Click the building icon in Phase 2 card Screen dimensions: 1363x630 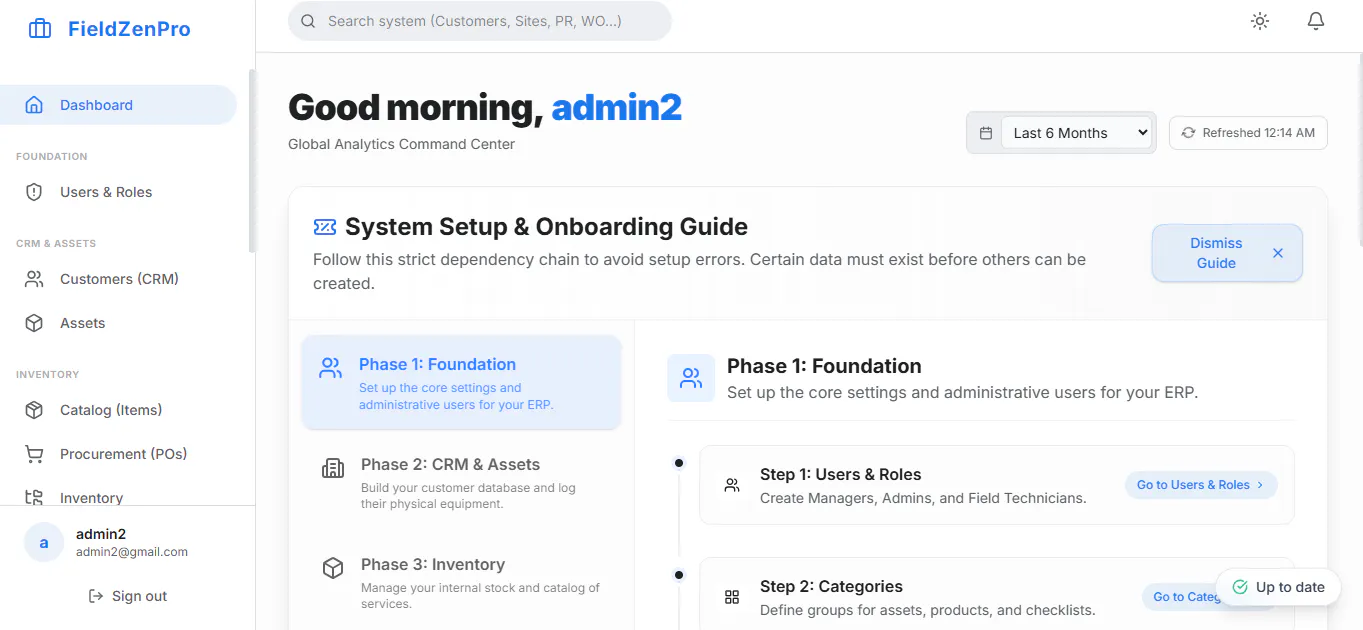click(333, 468)
